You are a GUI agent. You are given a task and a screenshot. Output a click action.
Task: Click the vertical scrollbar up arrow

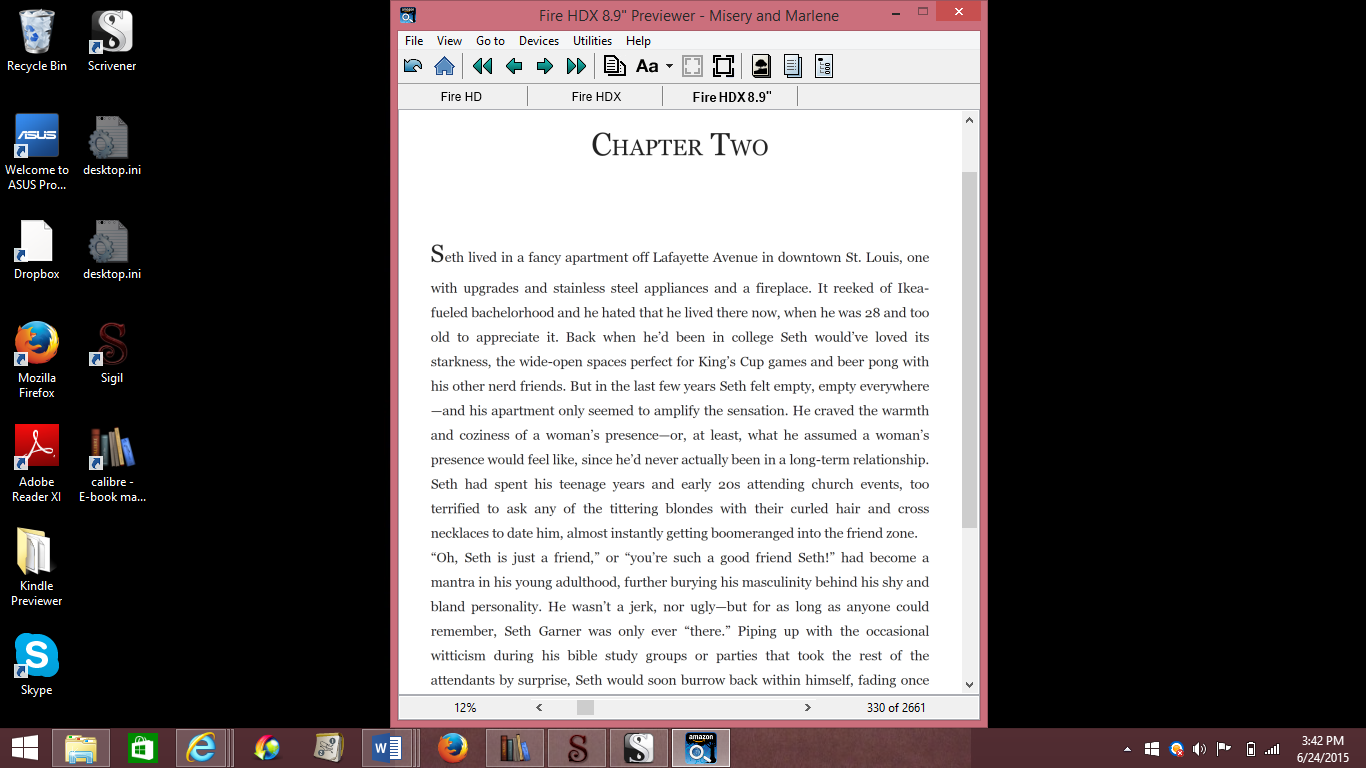[969, 120]
